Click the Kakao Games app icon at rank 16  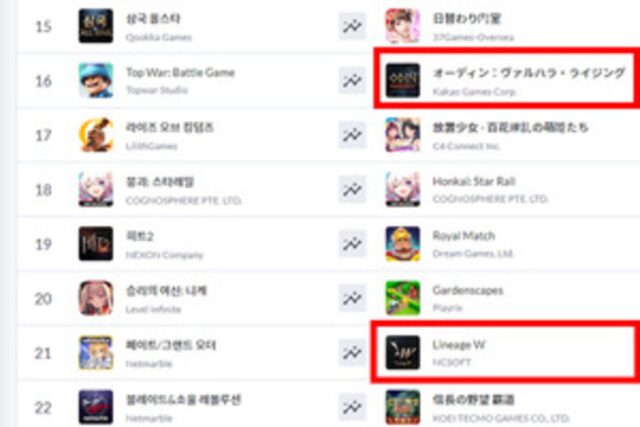click(x=403, y=80)
